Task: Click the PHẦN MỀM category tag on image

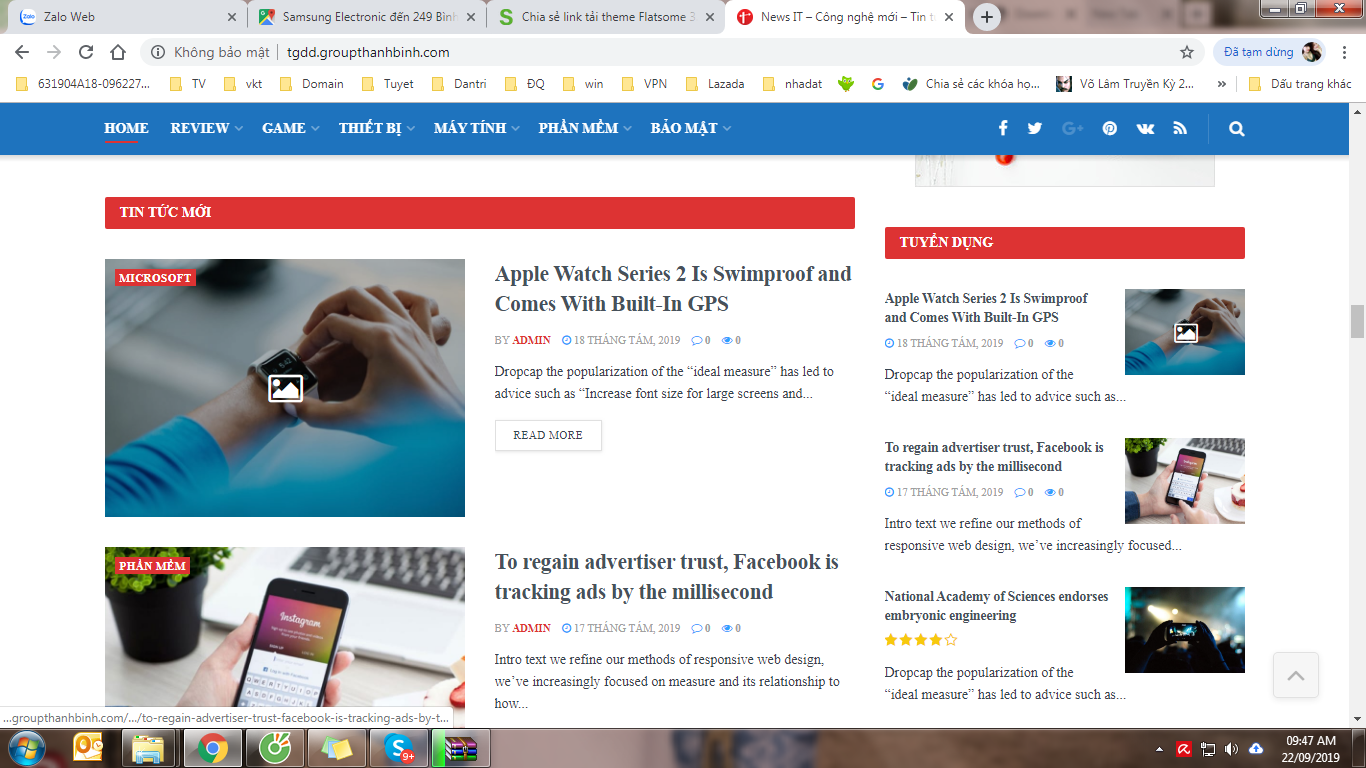Action: (153, 565)
